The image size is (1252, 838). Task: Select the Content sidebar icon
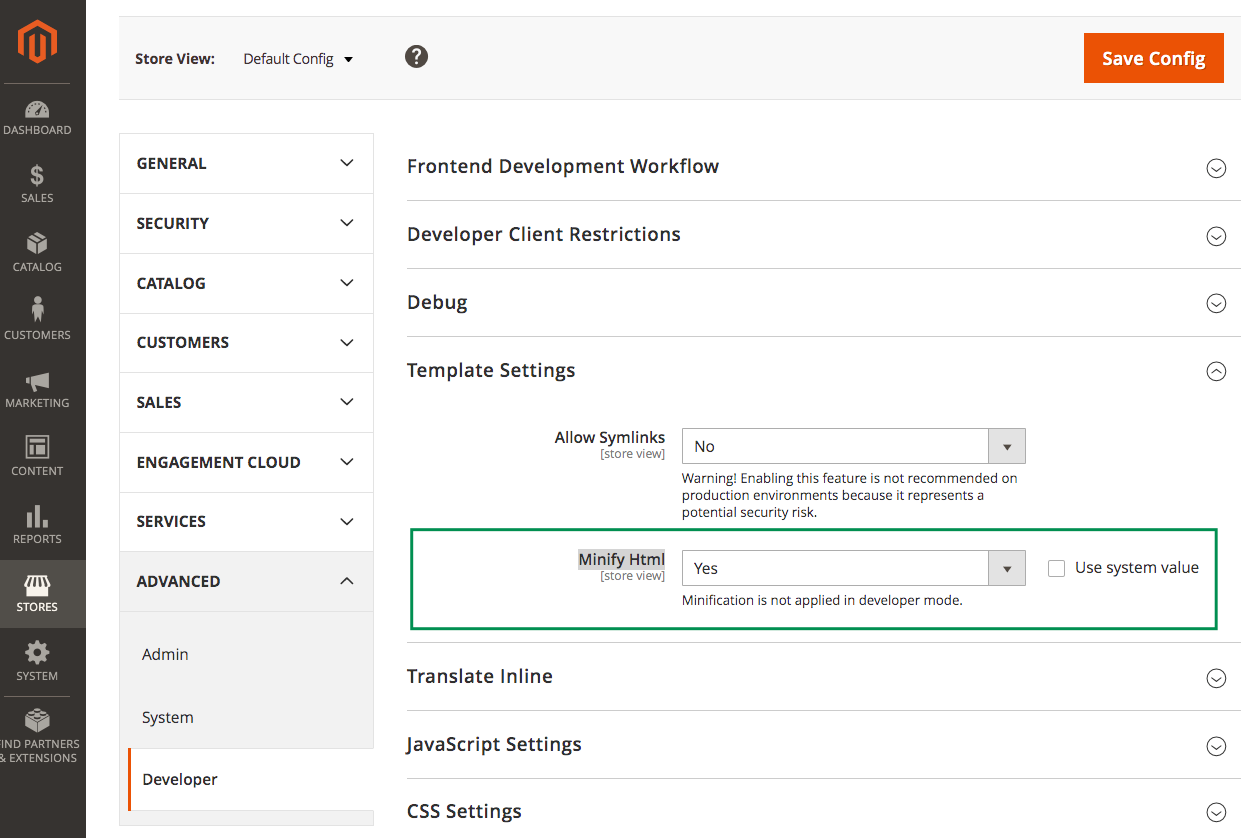pyautogui.click(x=37, y=453)
